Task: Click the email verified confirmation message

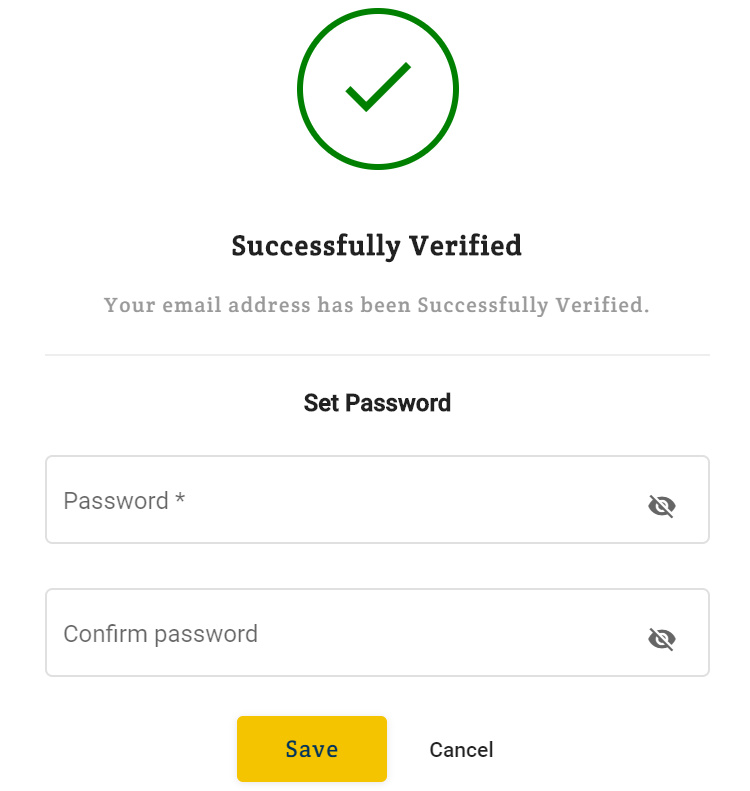Action: [376, 305]
